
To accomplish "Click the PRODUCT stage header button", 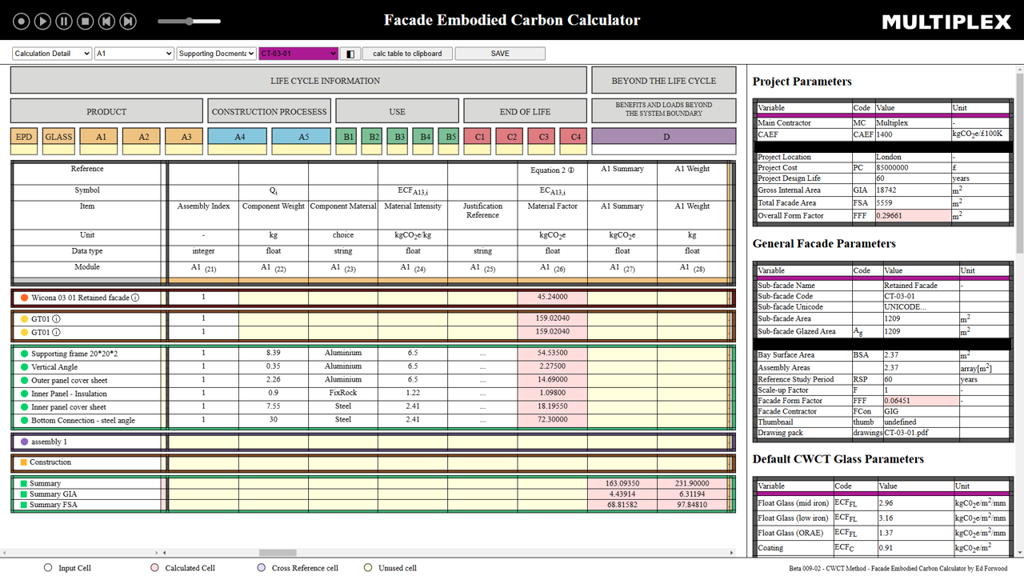I will coord(106,111).
